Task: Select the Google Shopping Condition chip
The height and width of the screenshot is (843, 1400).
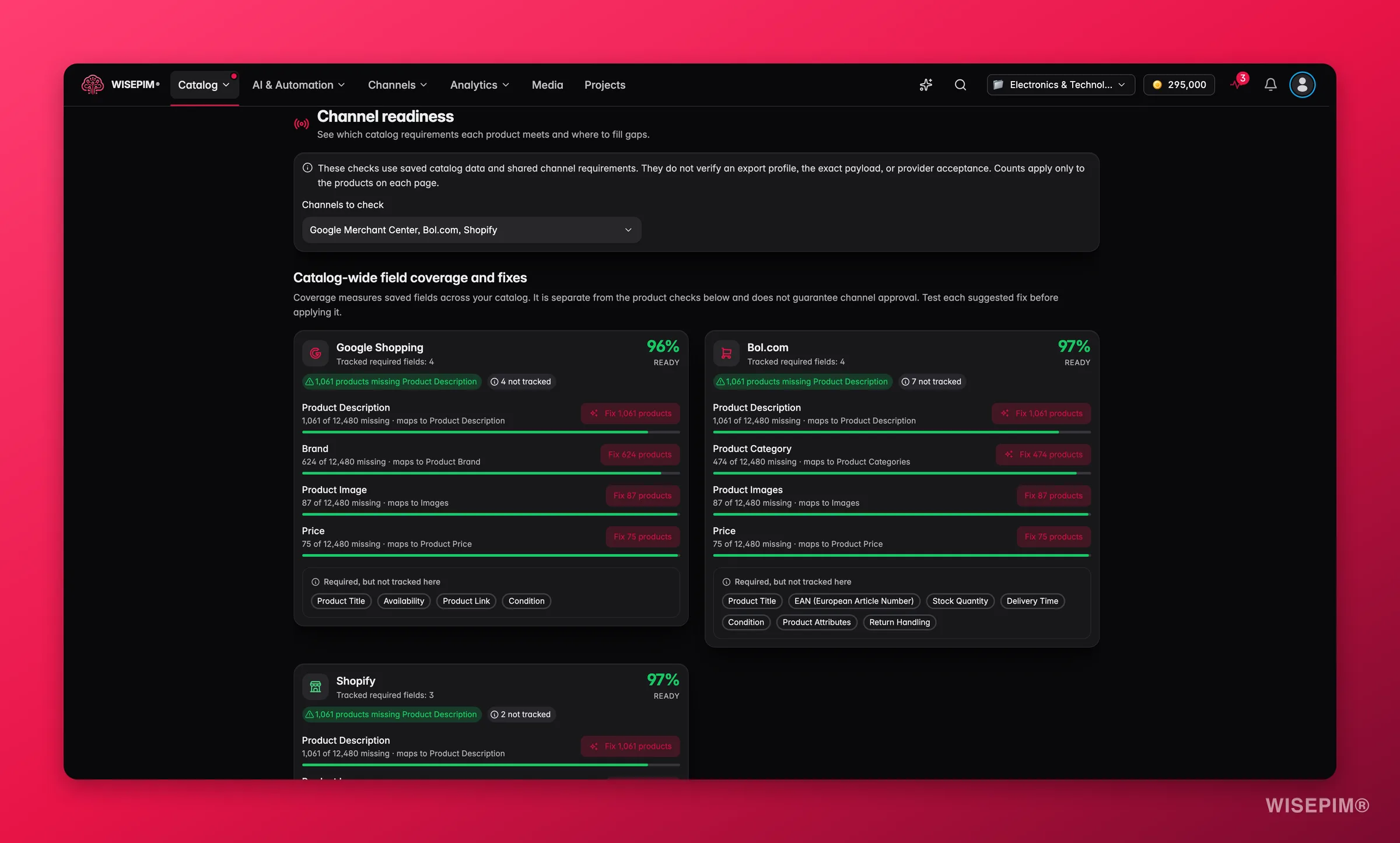Action: [x=526, y=601]
